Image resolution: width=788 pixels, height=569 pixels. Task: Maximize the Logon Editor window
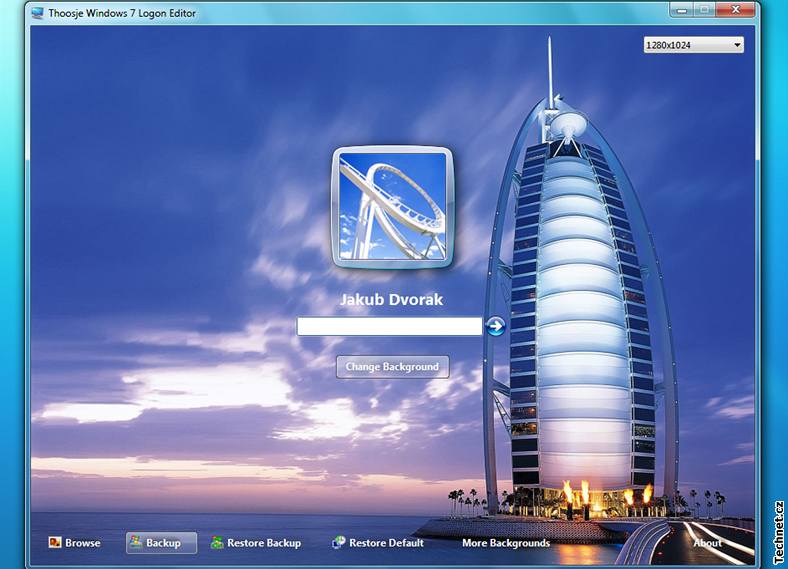(705, 10)
